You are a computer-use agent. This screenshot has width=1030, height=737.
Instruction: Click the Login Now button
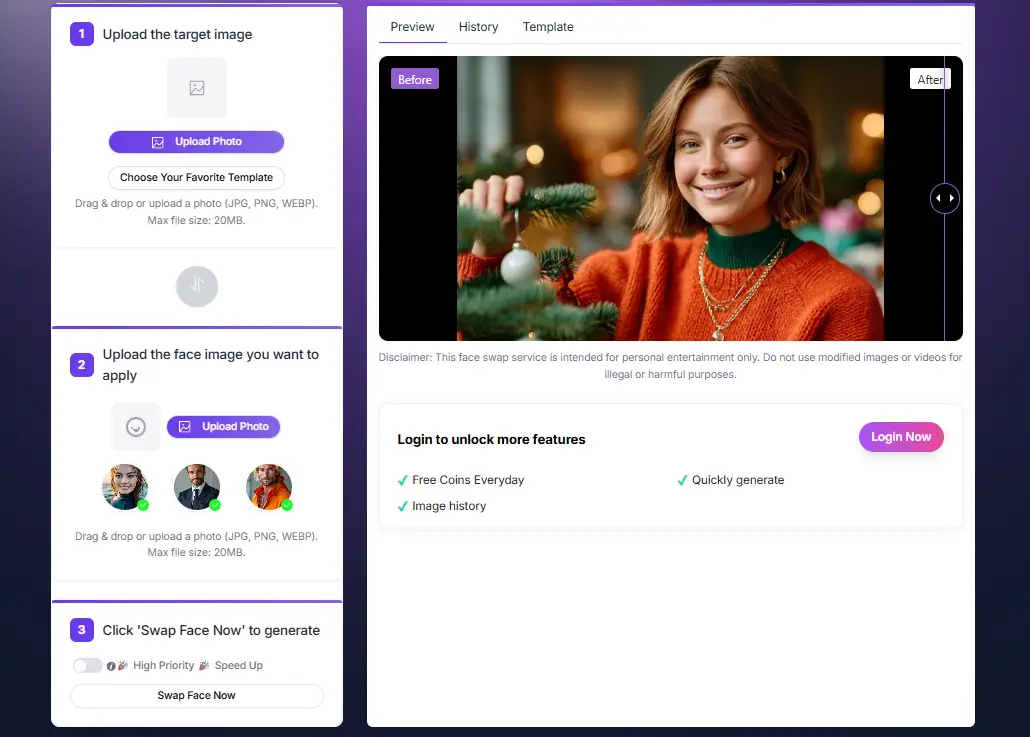click(900, 437)
